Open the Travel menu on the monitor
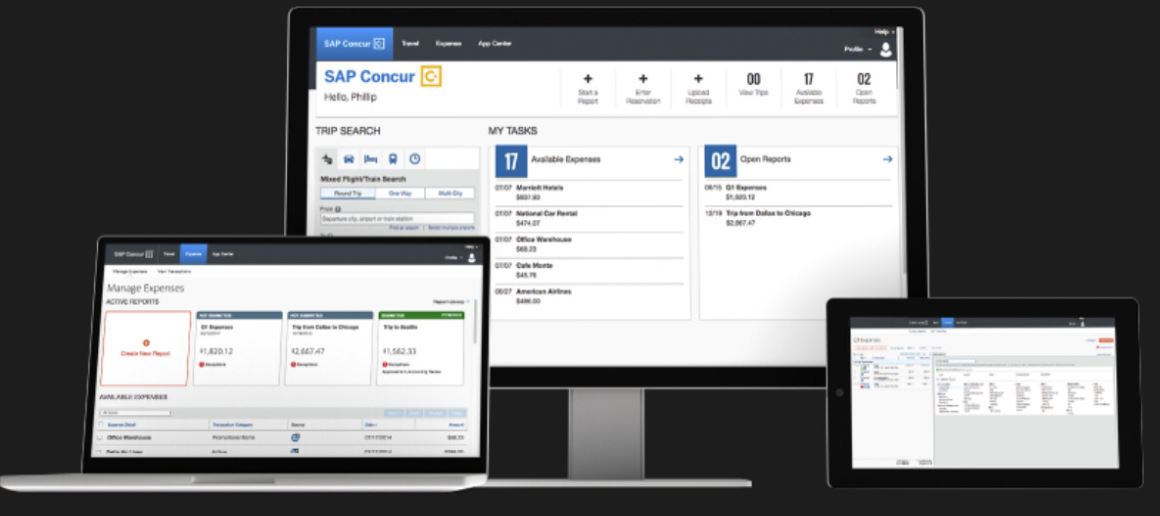This screenshot has width=1160, height=516. pos(410,44)
